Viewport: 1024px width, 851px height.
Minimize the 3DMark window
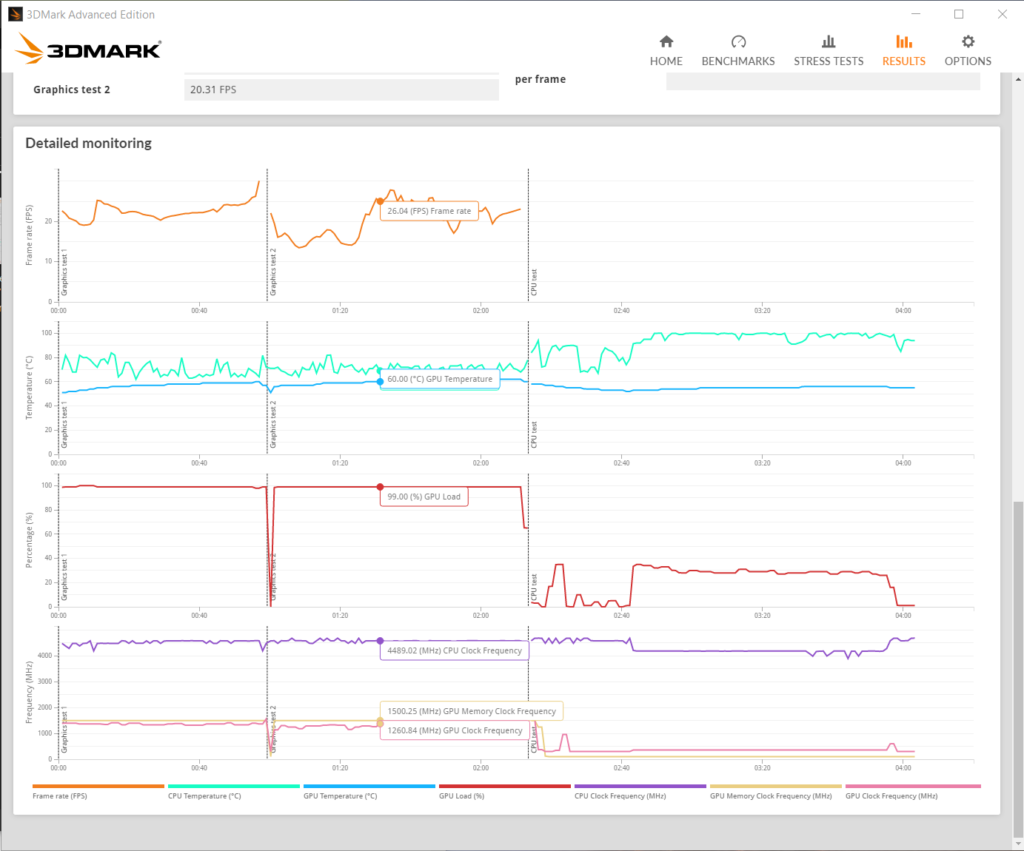coord(916,14)
